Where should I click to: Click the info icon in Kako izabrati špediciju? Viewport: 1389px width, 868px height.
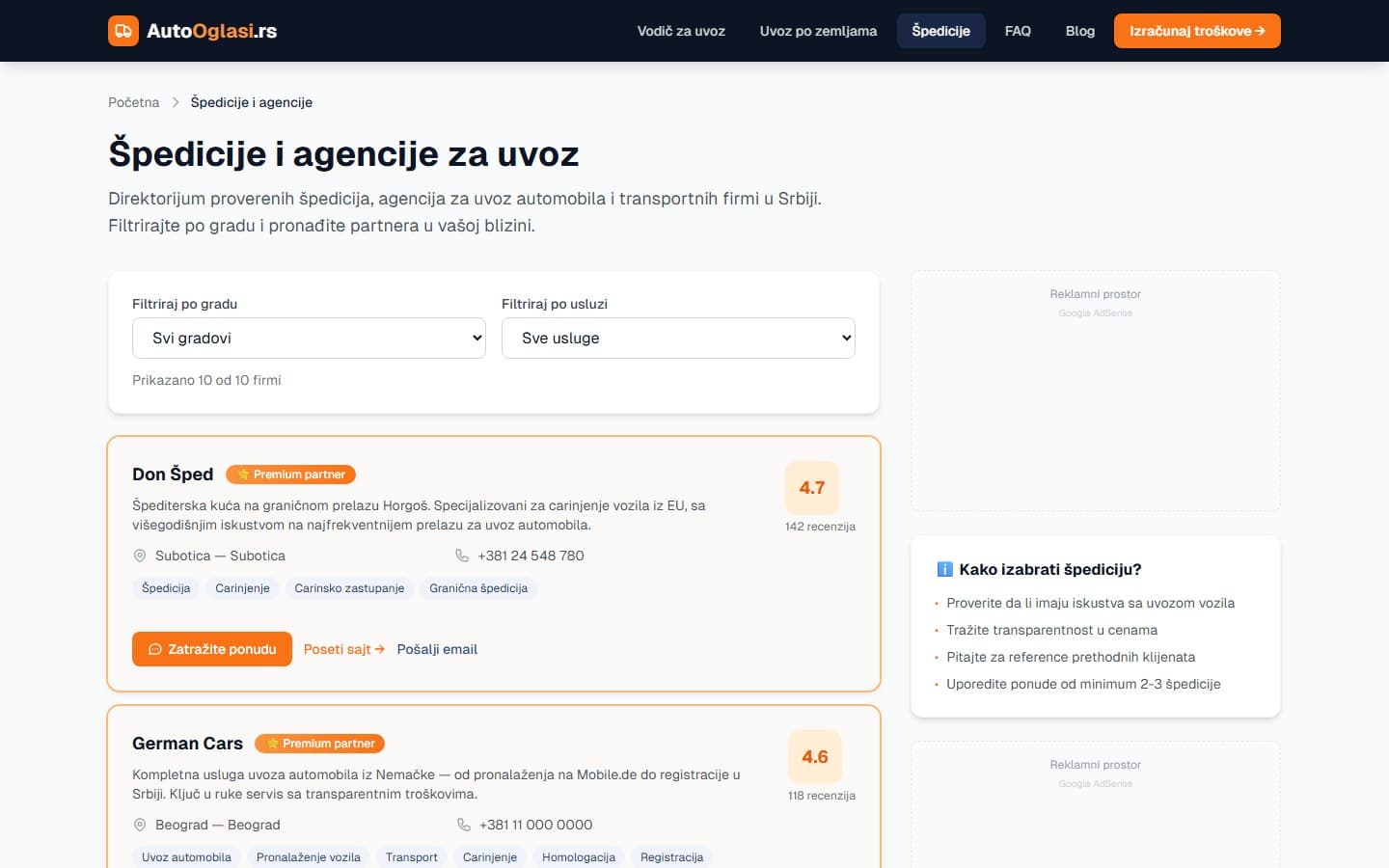click(945, 569)
